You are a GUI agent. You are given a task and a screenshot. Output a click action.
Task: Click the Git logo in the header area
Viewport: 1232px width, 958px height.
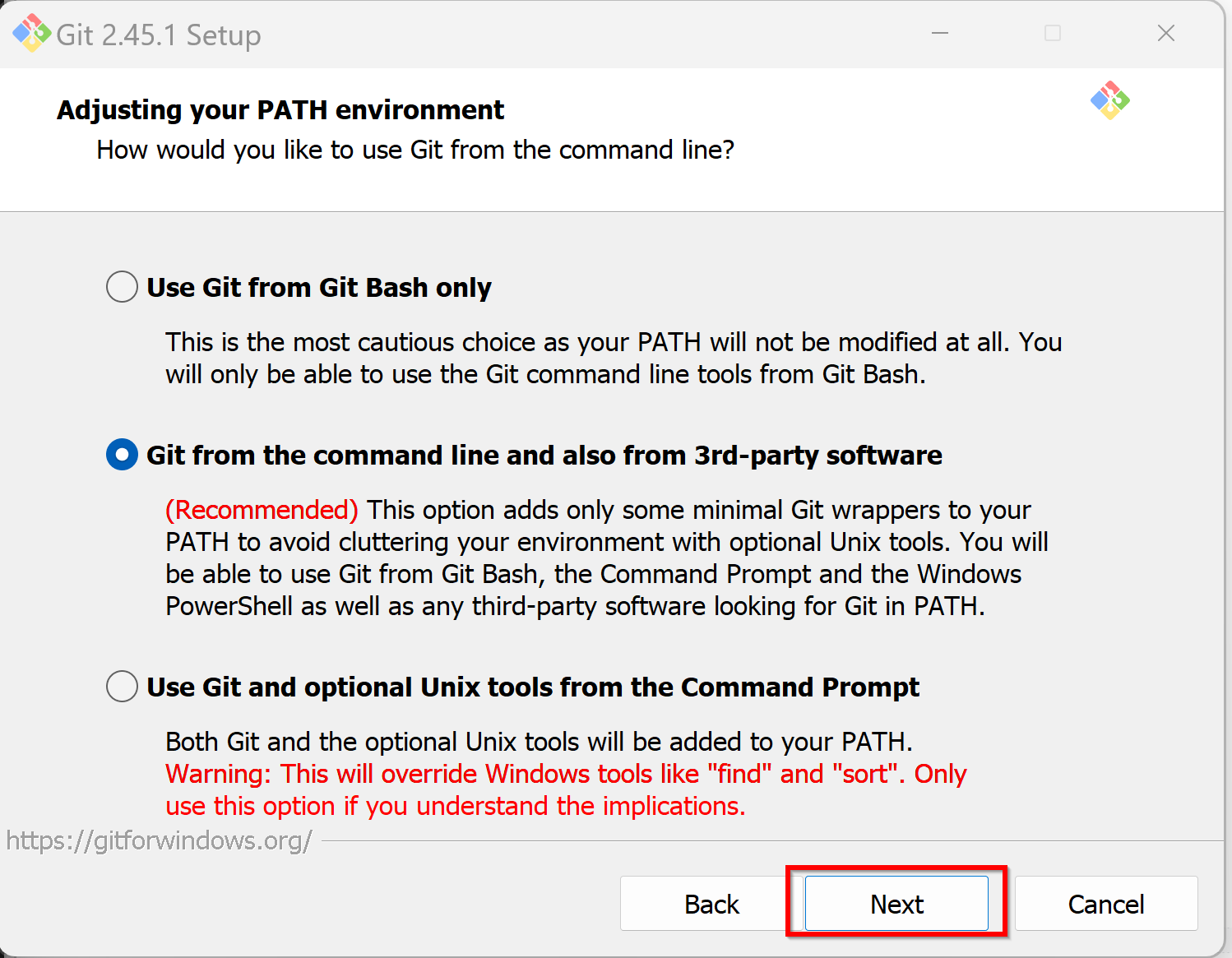click(1110, 100)
